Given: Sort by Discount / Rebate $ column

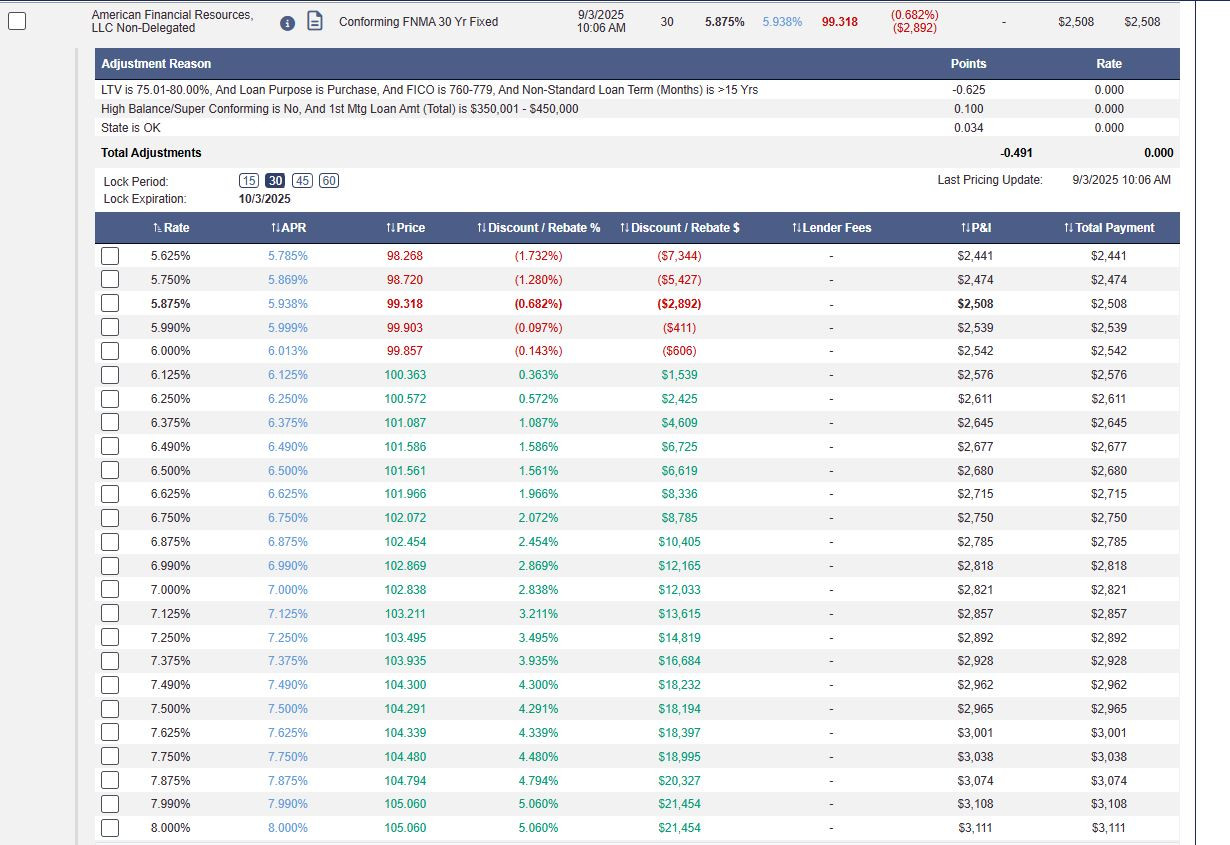Looking at the screenshot, I should click(x=680, y=228).
